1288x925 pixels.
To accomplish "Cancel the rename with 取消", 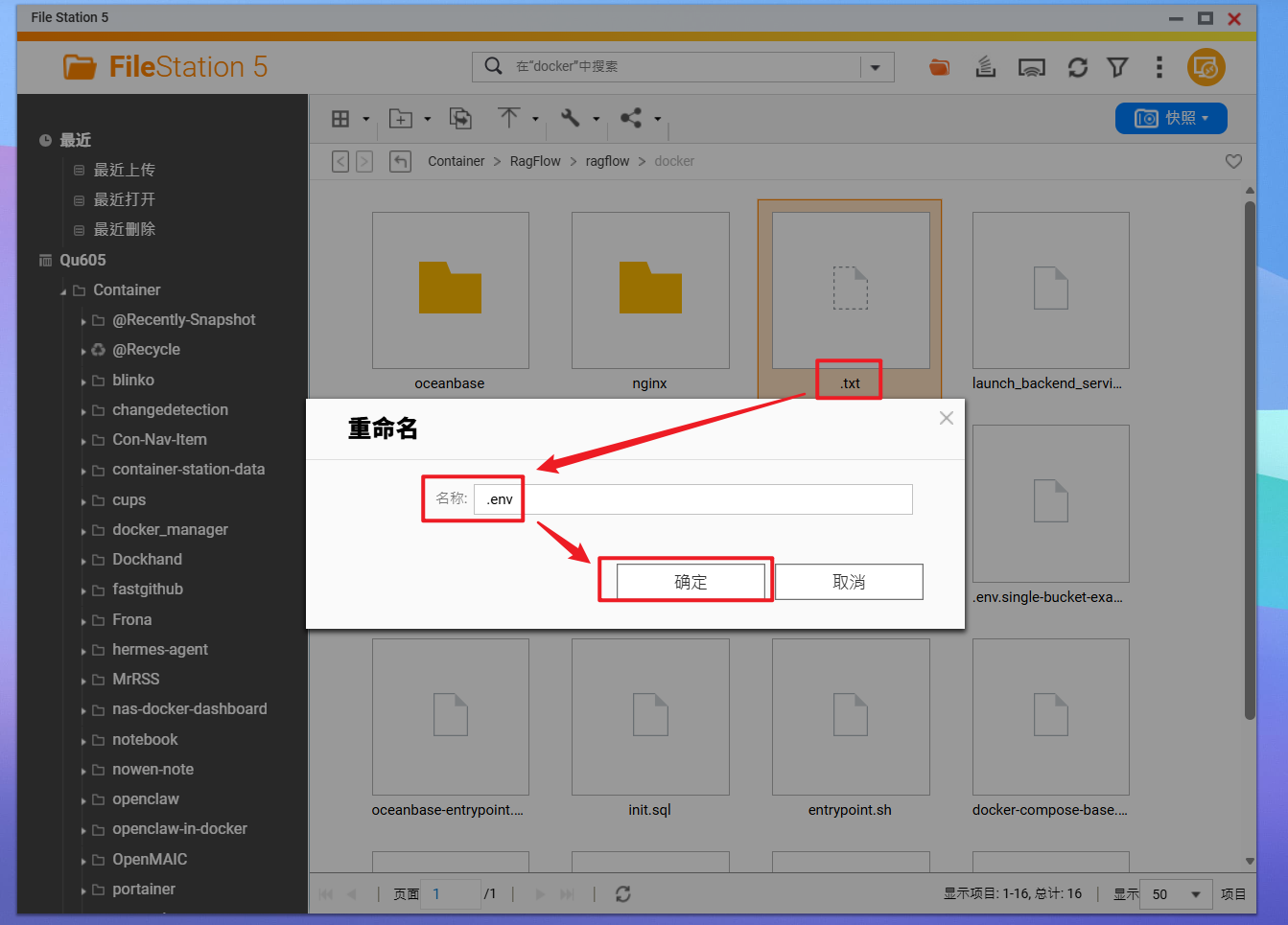I will pos(849,582).
